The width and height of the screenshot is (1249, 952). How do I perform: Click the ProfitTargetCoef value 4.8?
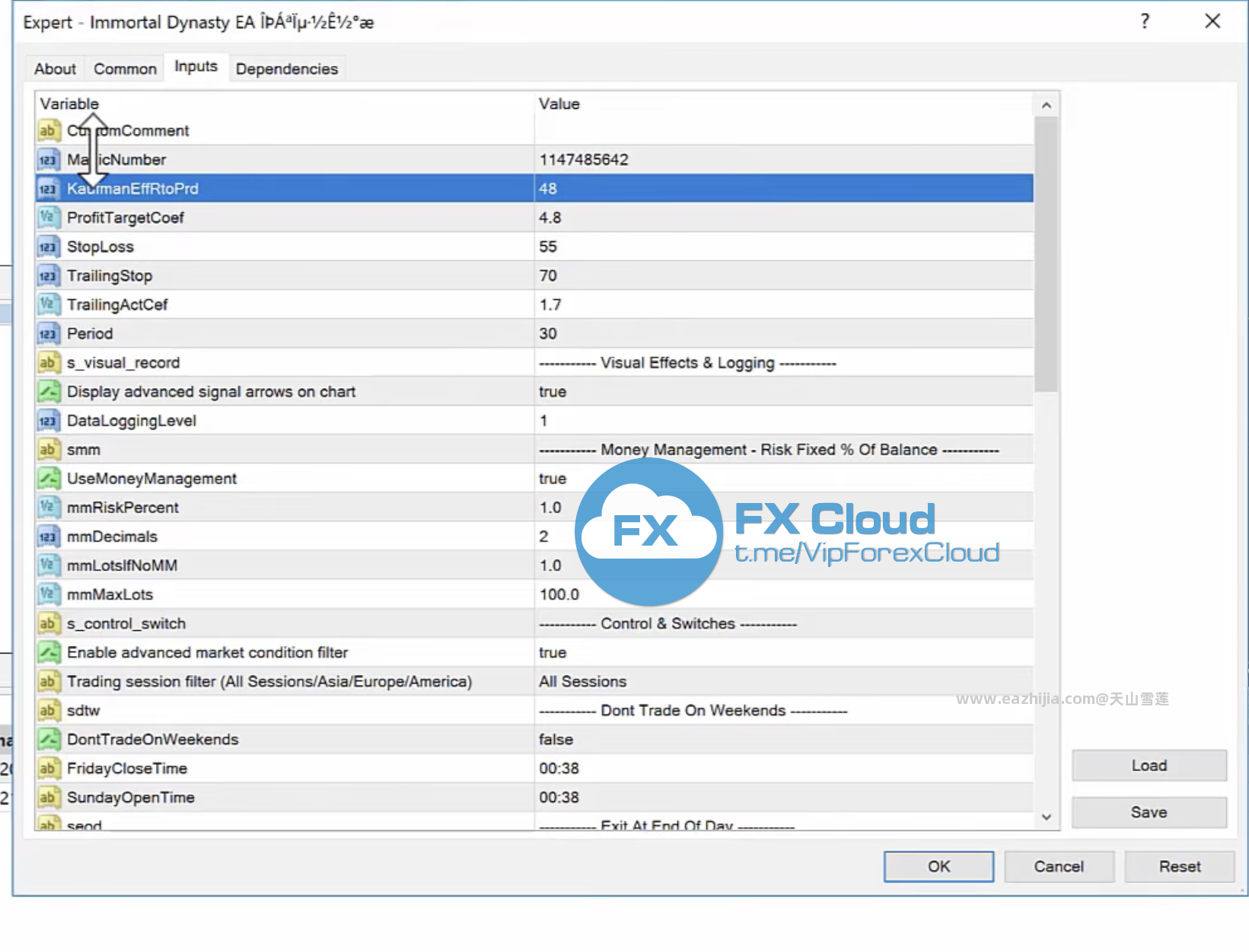click(x=550, y=218)
